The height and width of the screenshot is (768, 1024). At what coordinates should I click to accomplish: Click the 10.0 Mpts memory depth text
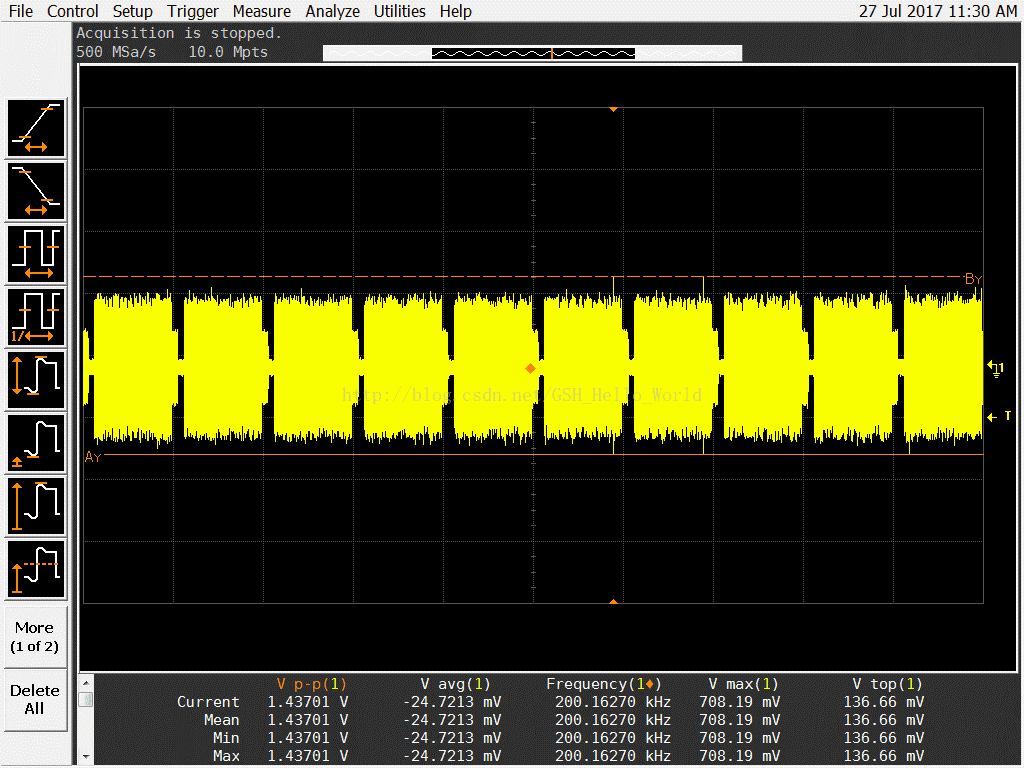coord(228,52)
